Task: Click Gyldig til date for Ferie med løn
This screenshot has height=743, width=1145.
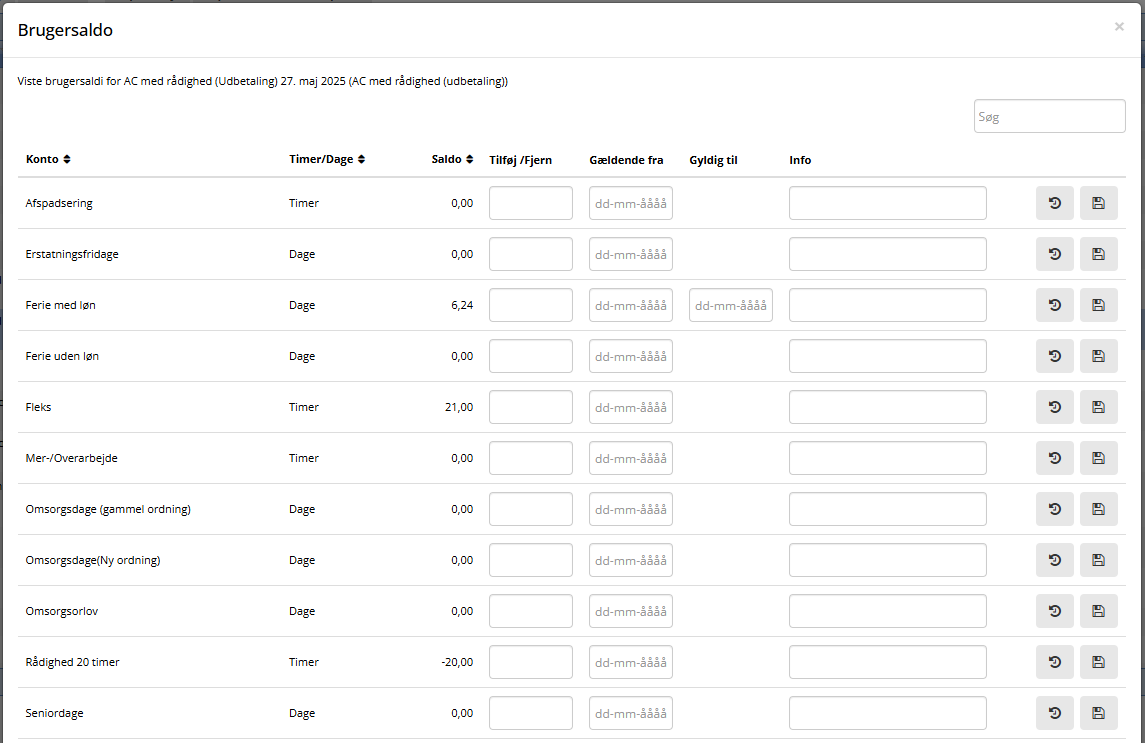Action: (730, 305)
